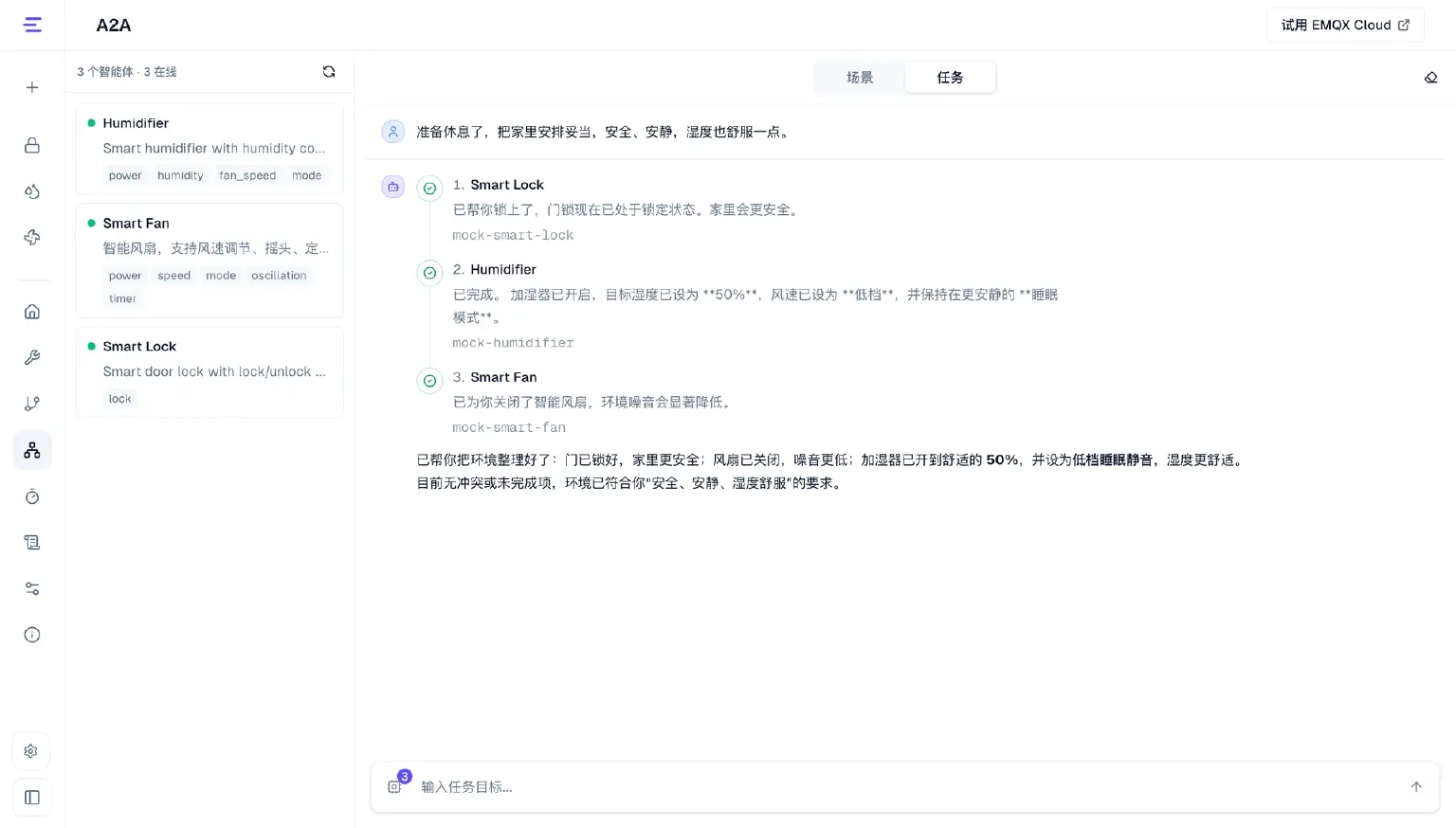Screen dimensions: 1456x828
Task: Click the refresh agents list icon
Action: 329,72
